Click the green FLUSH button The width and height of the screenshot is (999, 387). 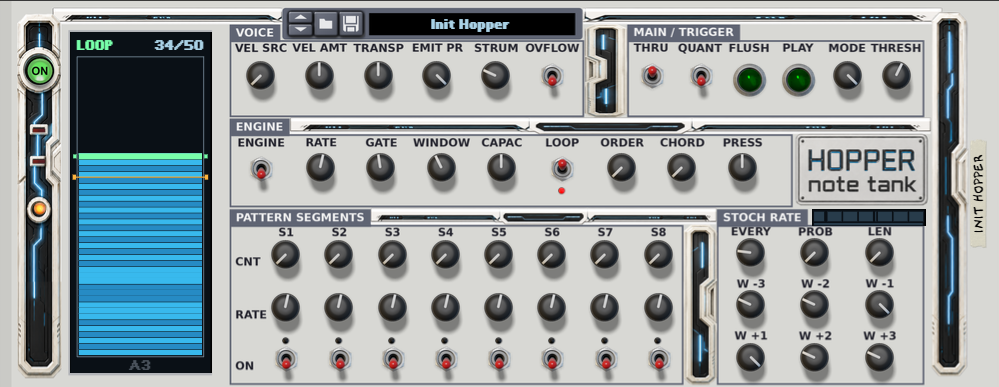point(749,80)
